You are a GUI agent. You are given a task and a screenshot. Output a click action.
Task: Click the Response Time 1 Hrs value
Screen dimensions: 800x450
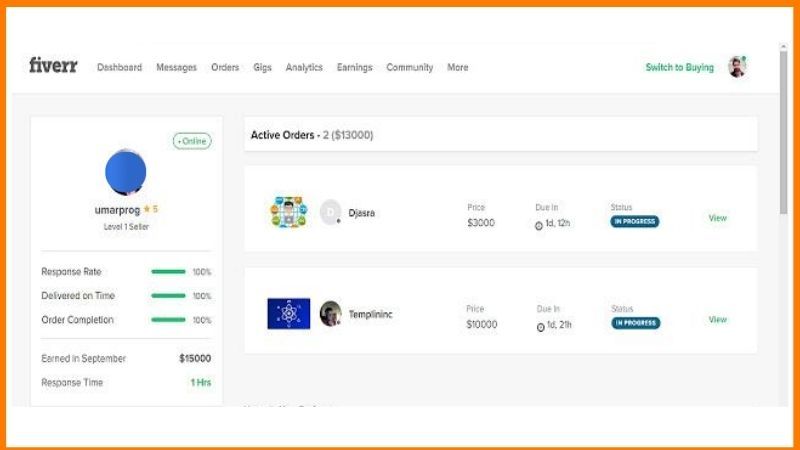(x=201, y=382)
